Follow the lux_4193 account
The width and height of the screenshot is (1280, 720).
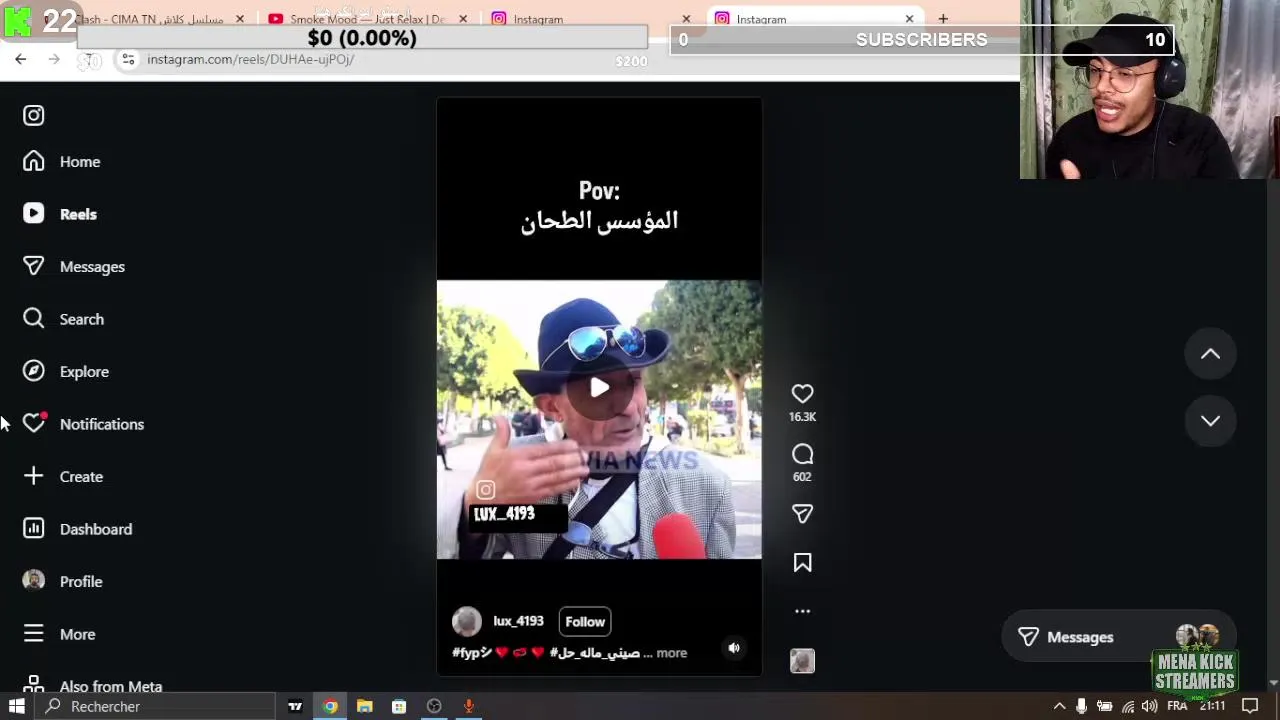(585, 622)
